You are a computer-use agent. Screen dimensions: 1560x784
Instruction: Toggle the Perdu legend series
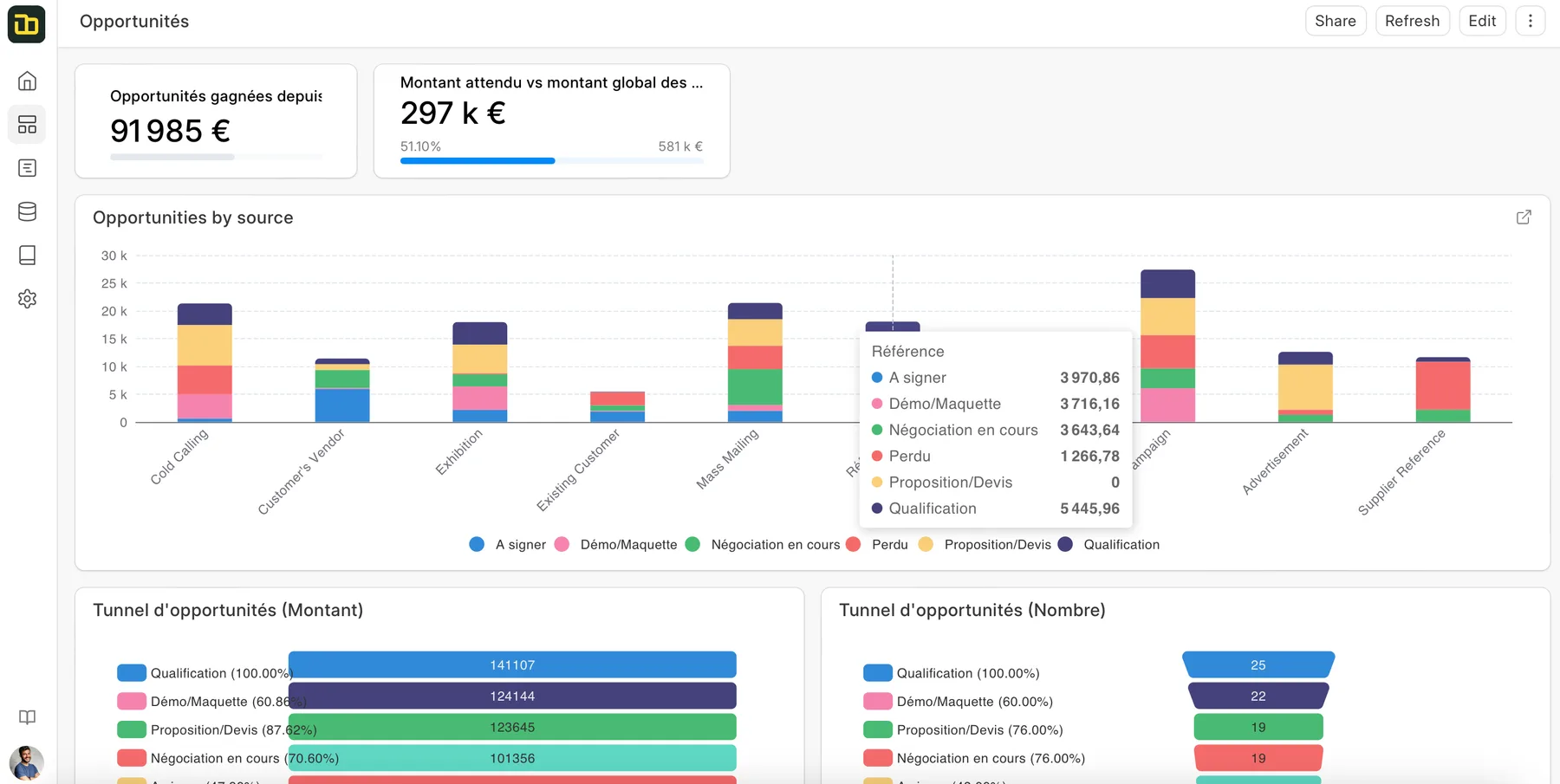pyautogui.click(x=877, y=544)
